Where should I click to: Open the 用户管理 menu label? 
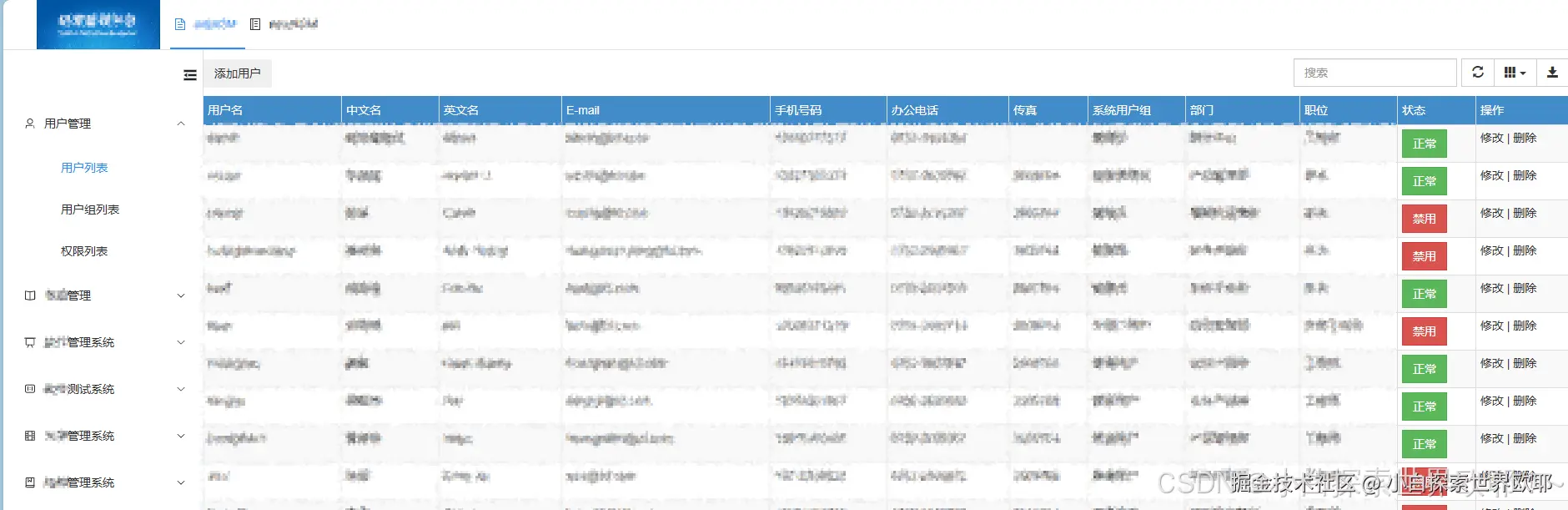(68, 124)
